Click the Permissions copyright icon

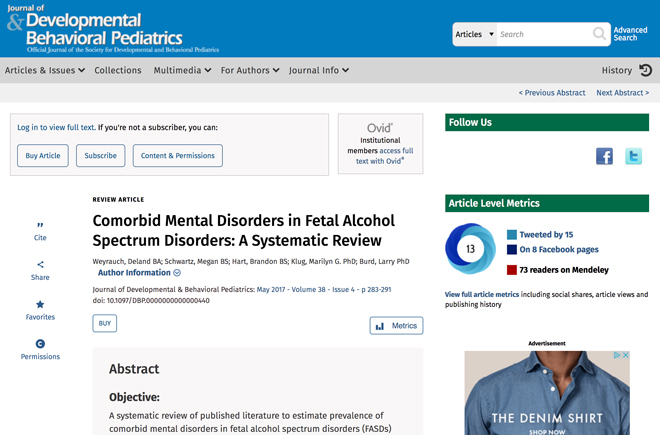[40, 344]
